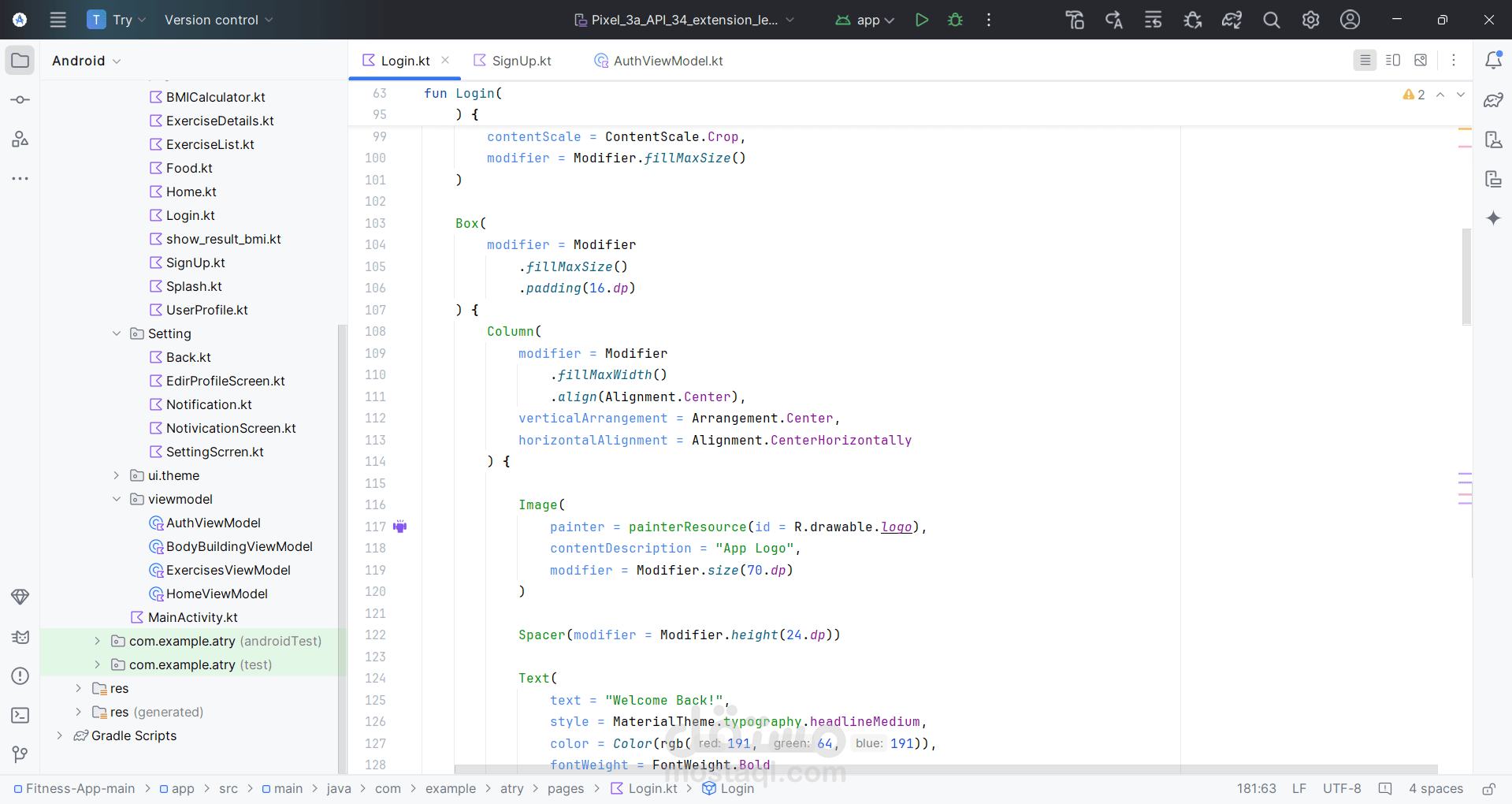
Task: Open the Notifications bell
Action: tap(1493, 61)
